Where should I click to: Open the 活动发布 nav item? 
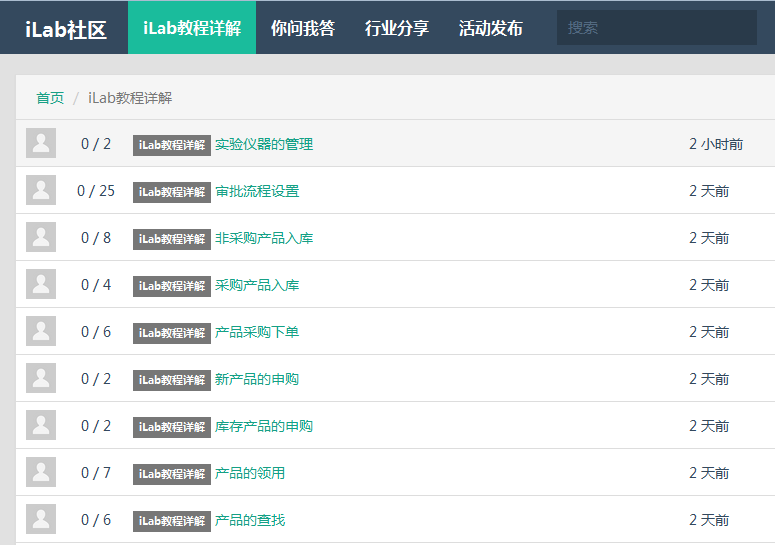point(491,28)
